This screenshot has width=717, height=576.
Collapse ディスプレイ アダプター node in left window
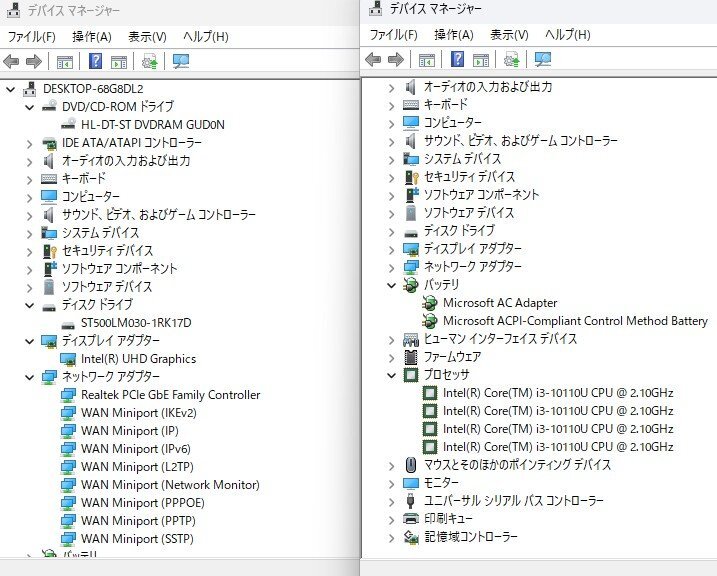pos(30,341)
